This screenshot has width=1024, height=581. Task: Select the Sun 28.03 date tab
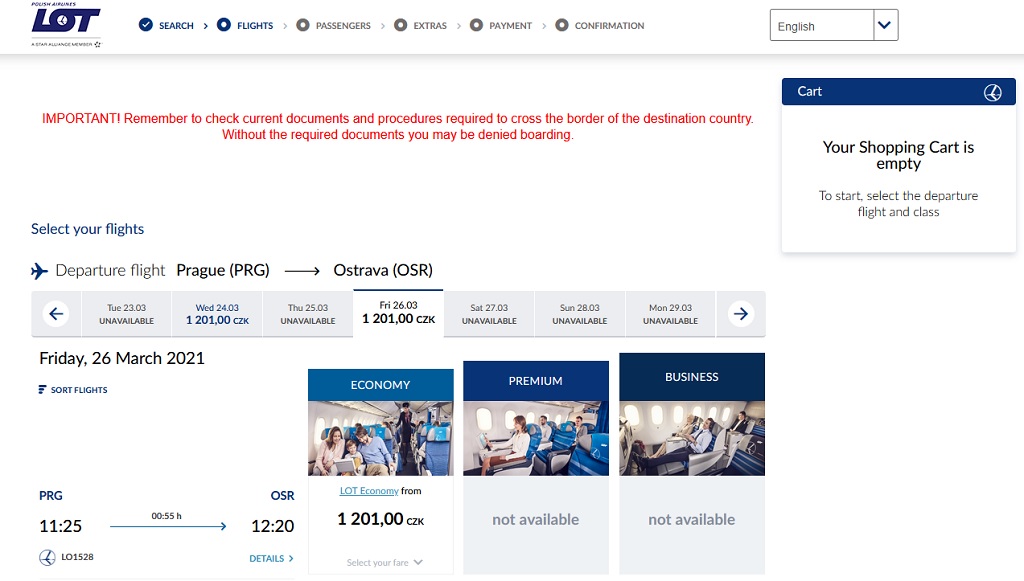tap(580, 314)
